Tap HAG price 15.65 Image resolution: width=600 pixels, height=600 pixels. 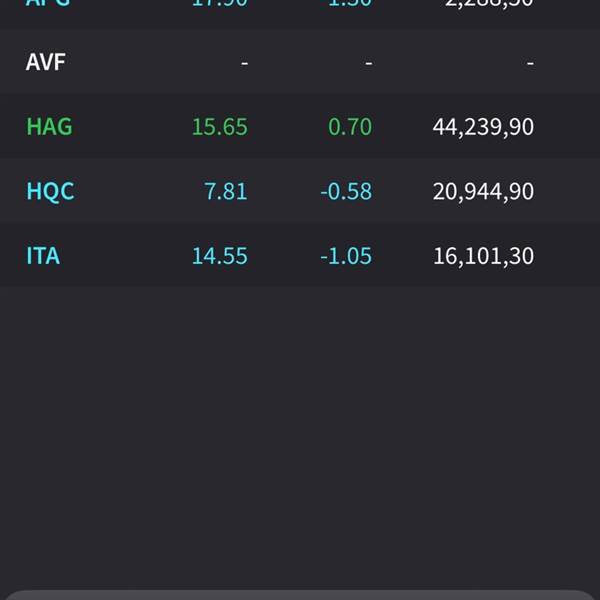click(x=220, y=127)
